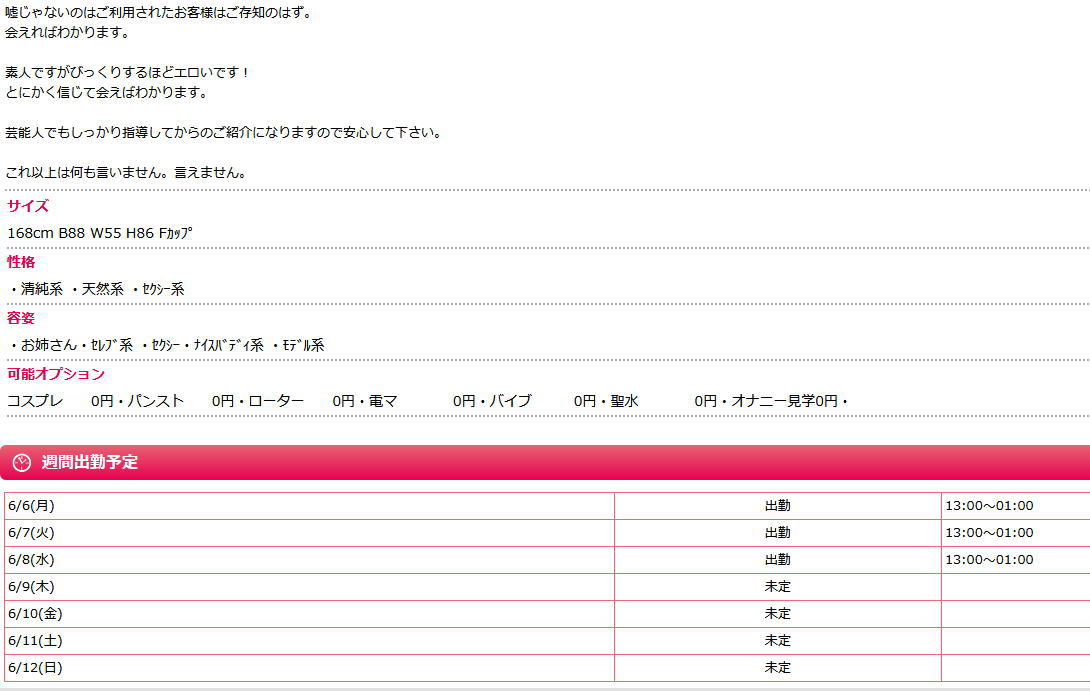1090x691 pixels.
Task: Click the 6/8(水) date row
Action: tap(31, 560)
